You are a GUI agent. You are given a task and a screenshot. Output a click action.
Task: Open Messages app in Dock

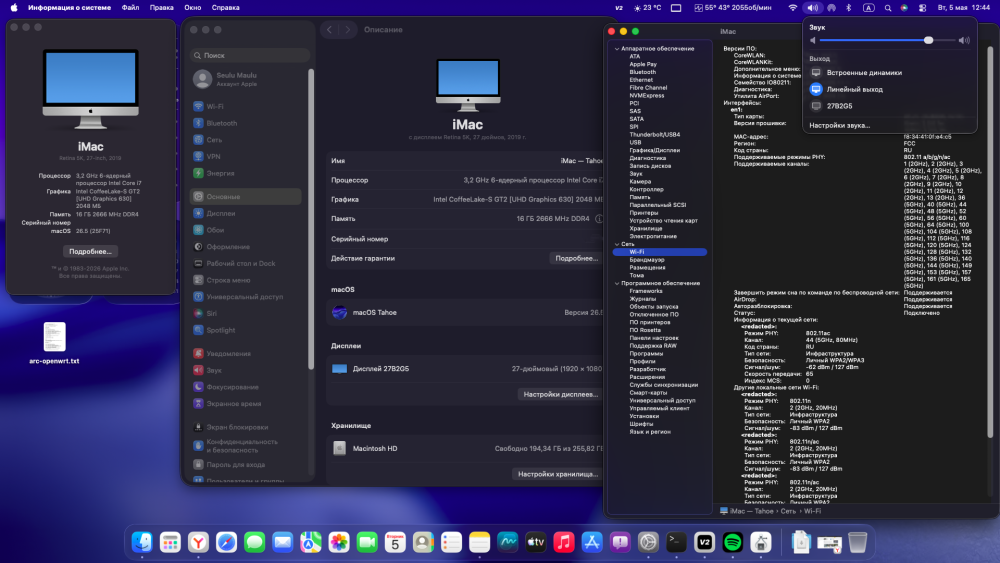[x=254, y=542]
